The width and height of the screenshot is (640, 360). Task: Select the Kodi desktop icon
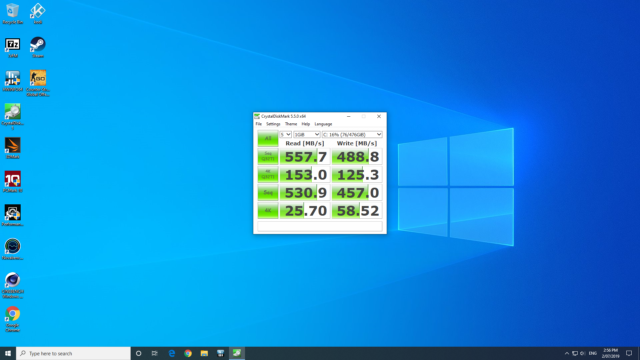point(38,14)
